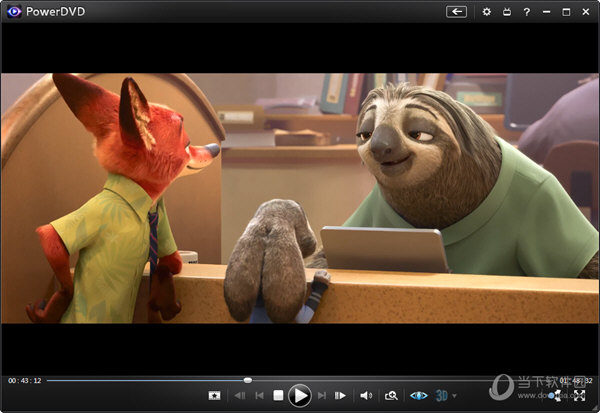Toggle TrueTheater eye enhancement
Image resolution: width=600 pixels, height=413 pixels.
pyautogui.click(x=419, y=395)
